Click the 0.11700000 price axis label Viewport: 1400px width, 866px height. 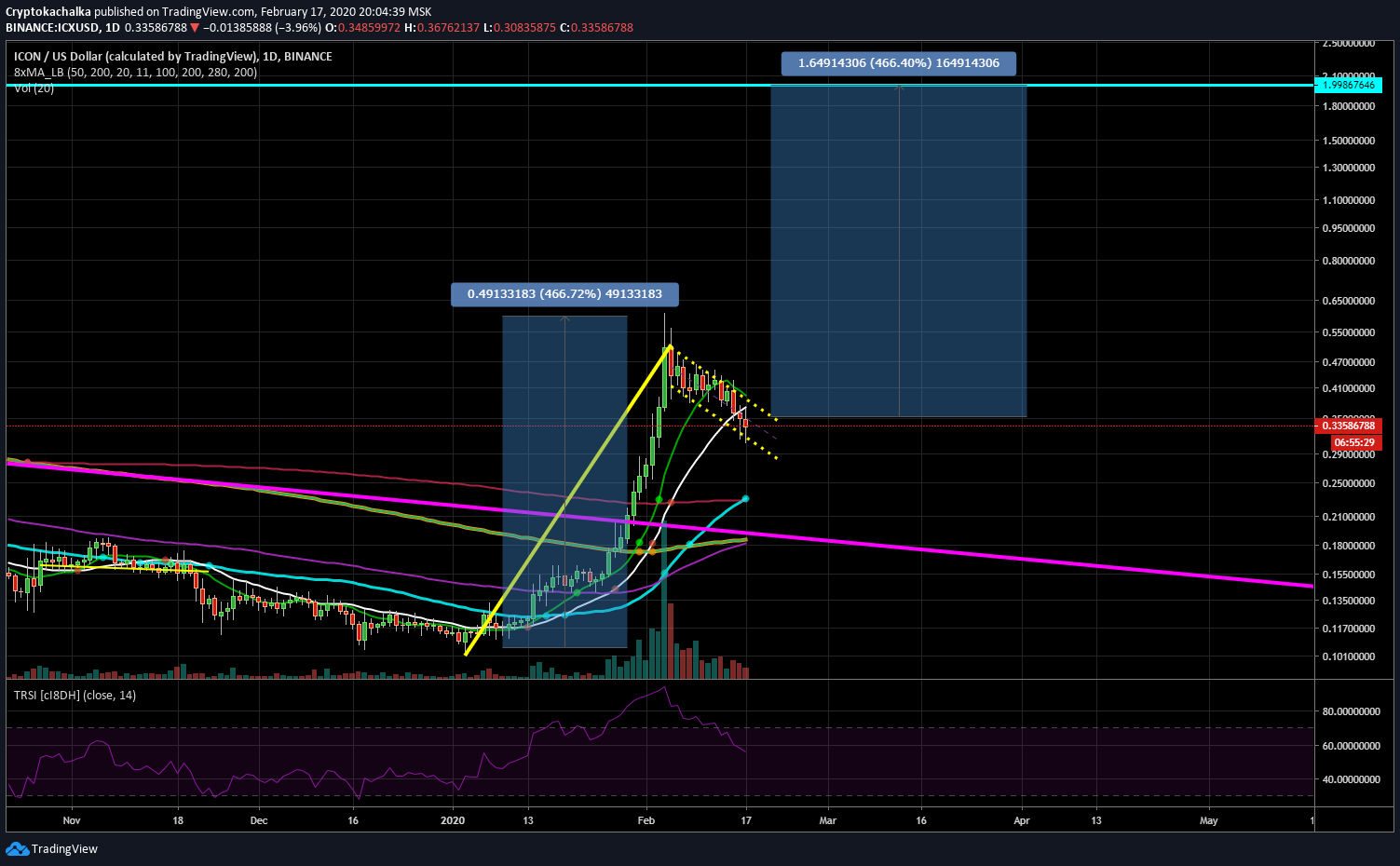[1348, 629]
